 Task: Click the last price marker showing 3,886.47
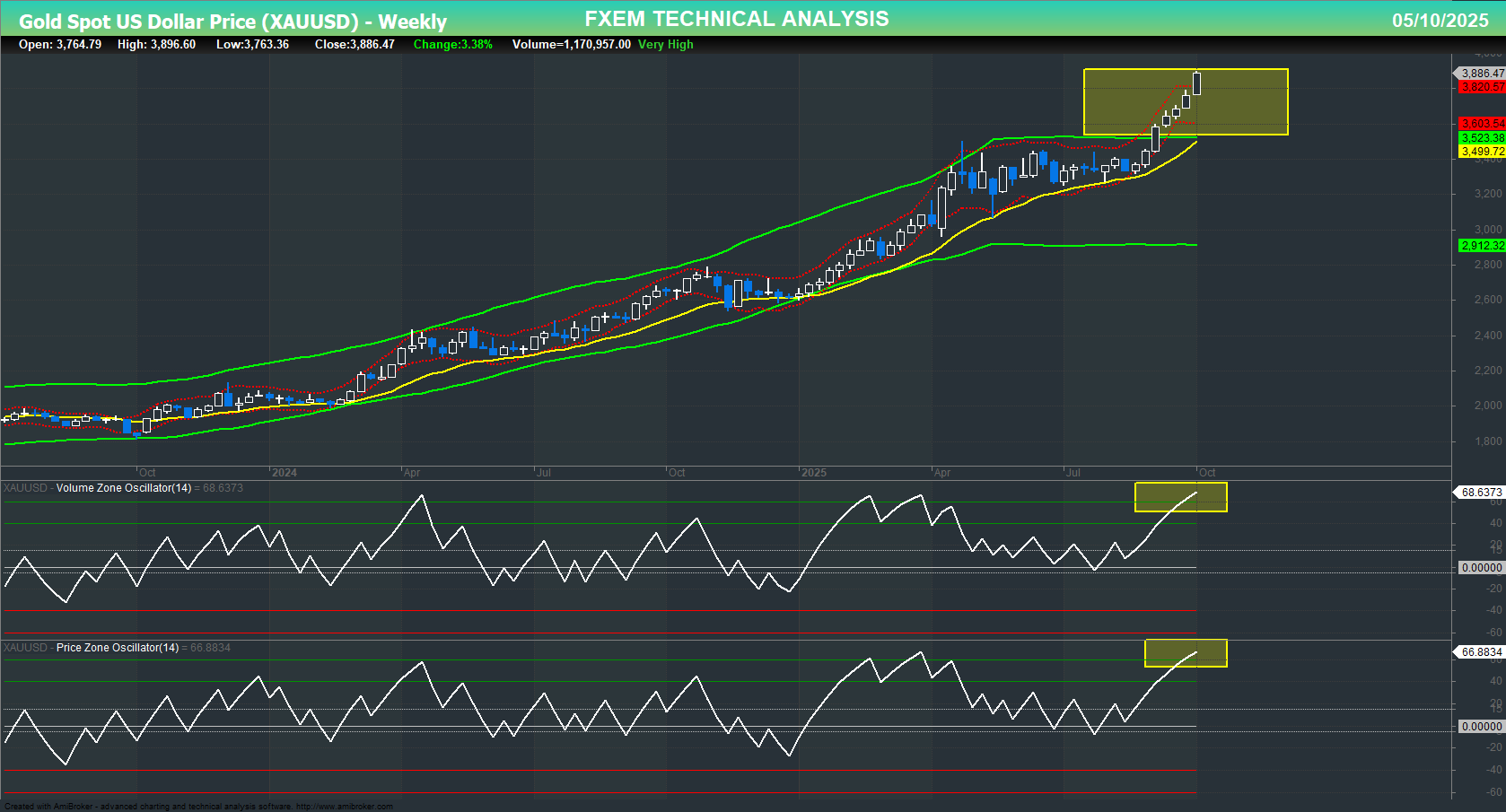point(1481,73)
